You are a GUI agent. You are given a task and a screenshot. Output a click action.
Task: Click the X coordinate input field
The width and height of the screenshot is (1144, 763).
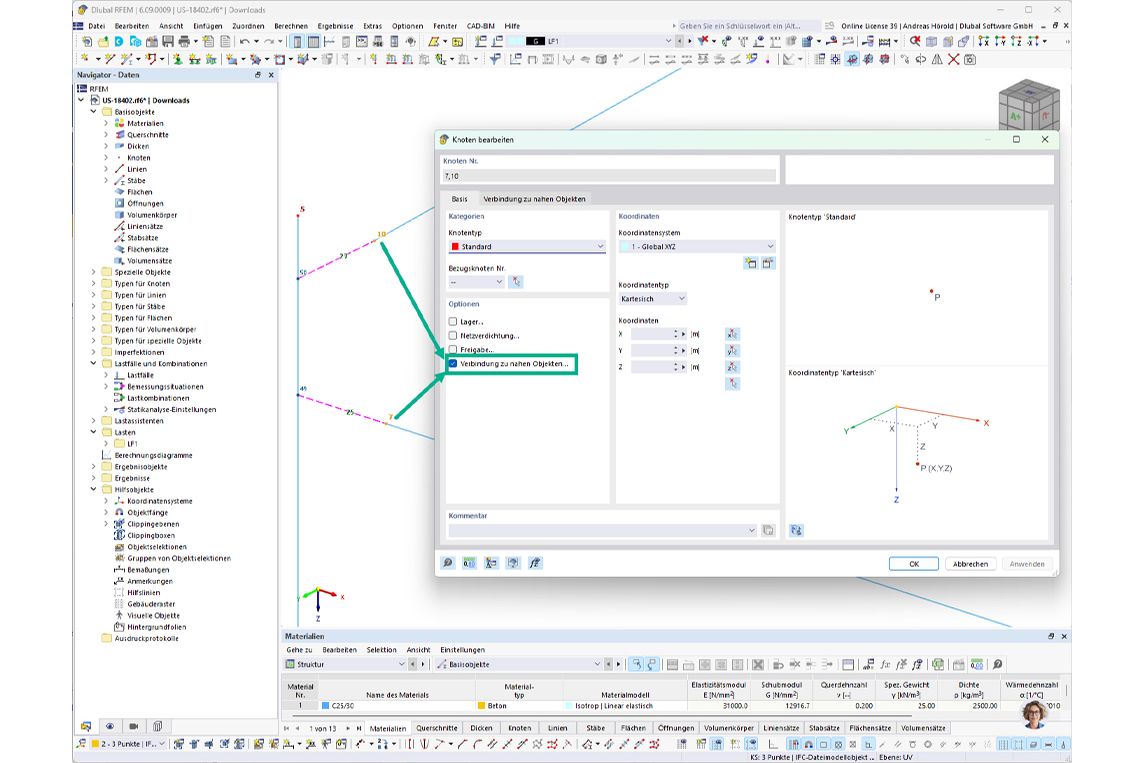point(652,334)
